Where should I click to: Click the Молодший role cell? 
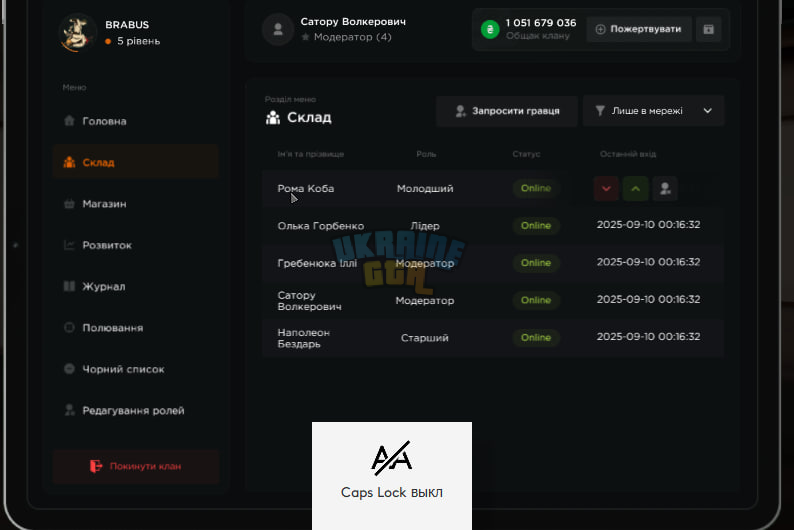click(x=425, y=188)
